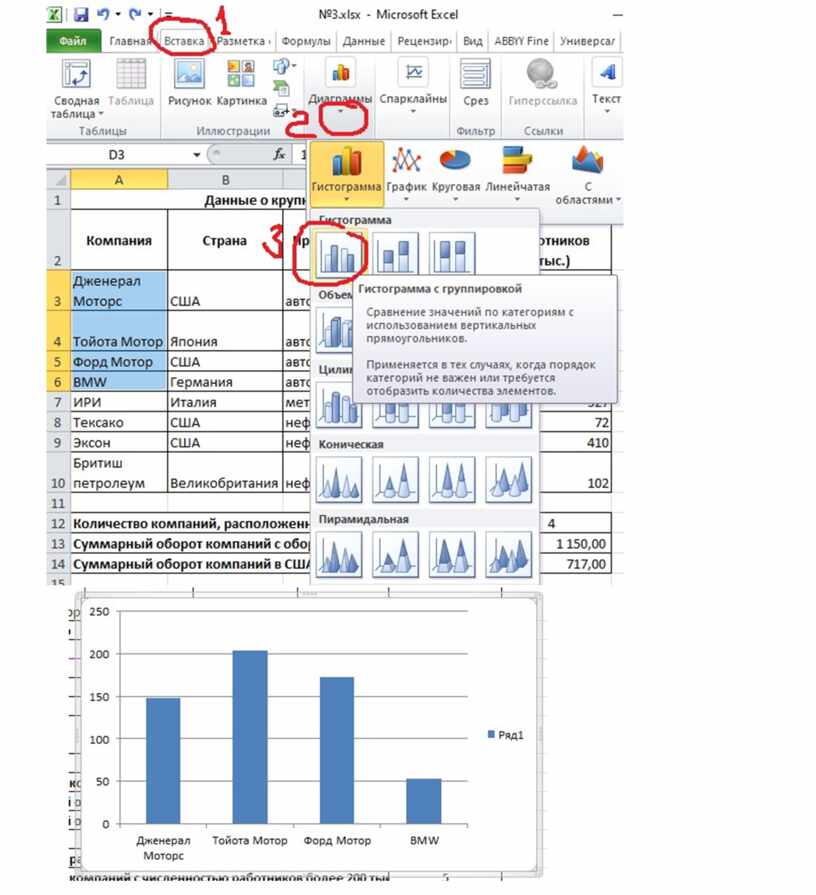
Task: Click the SmartArt icon in Иллюстрации group
Action: [x=281, y=88]
